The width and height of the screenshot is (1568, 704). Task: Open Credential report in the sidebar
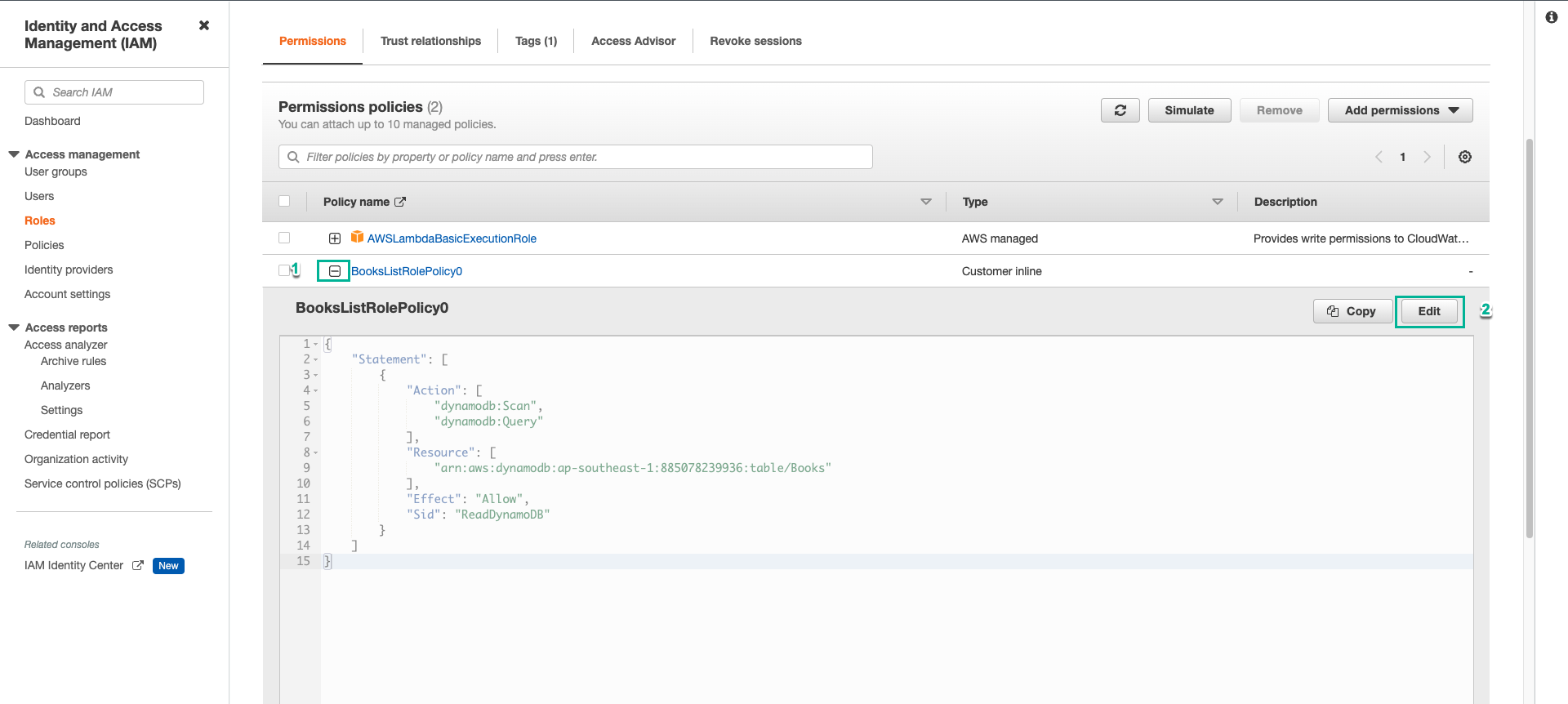67,434
